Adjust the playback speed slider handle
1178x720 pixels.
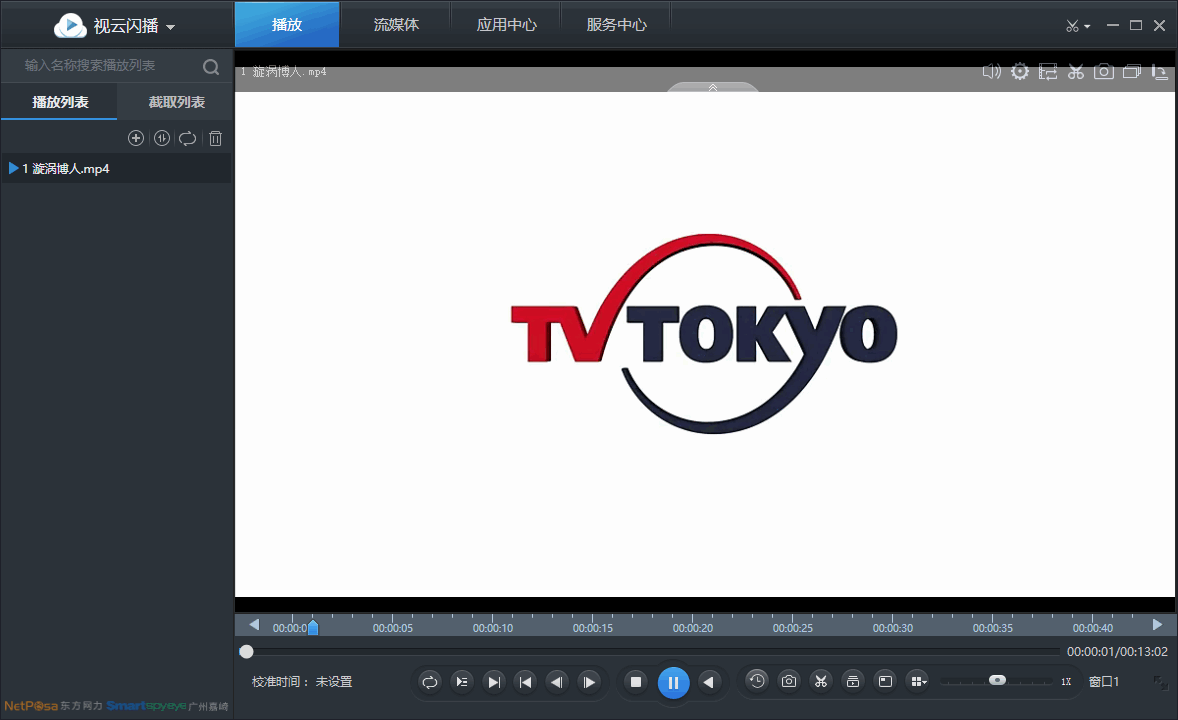[x=997, y=680]
